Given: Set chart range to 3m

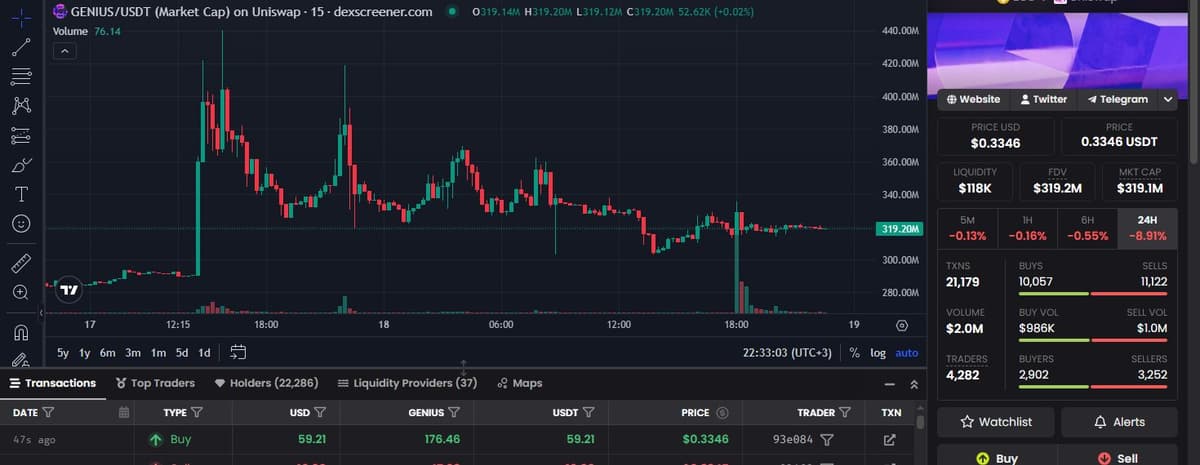Looking at the screenshot, I should [133, 352].
